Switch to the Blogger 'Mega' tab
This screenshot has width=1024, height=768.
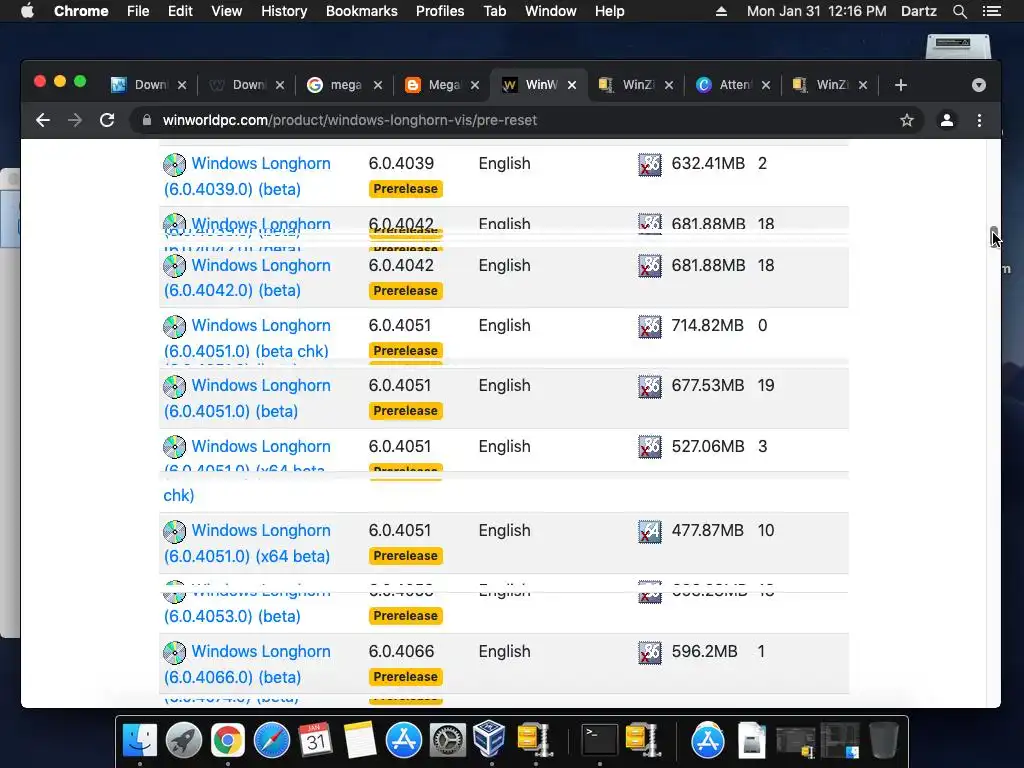click(x=443, y=85)
